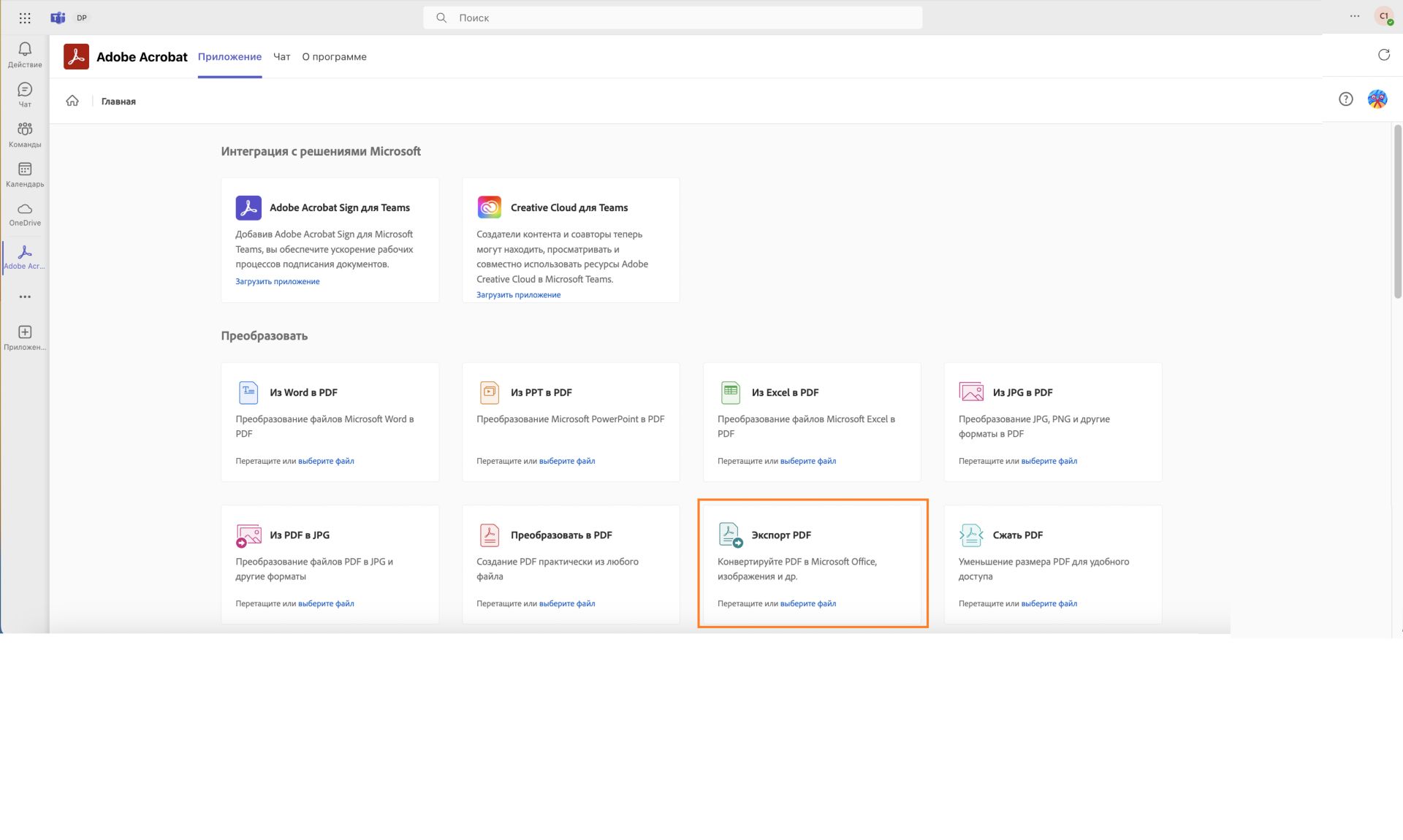
Task: Click Загрузить приложение under Creative Cloud
Action: click(x=519, y=295)
